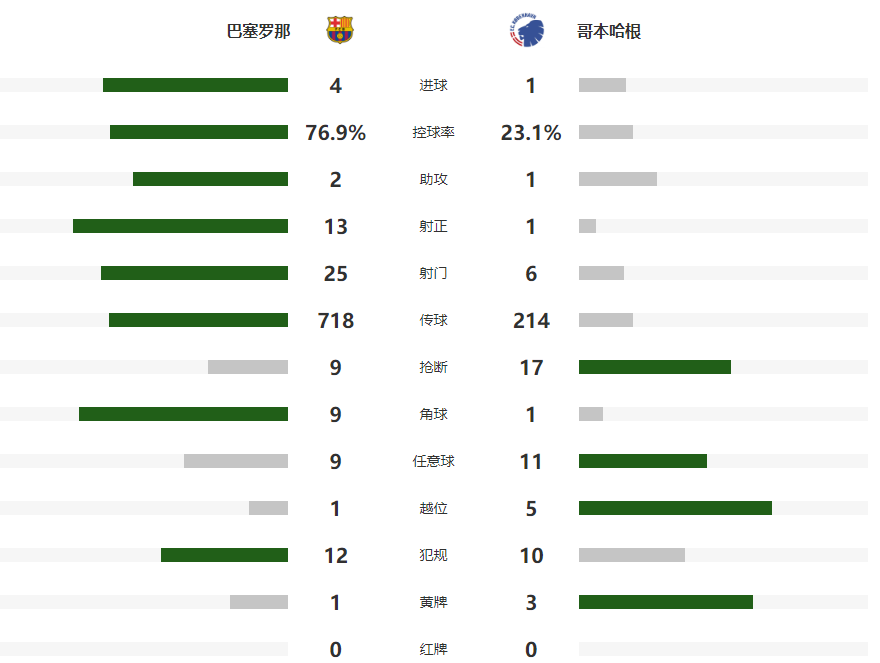Click Copenhagen's green 黄牌 yellow card bar

[666, 602]
